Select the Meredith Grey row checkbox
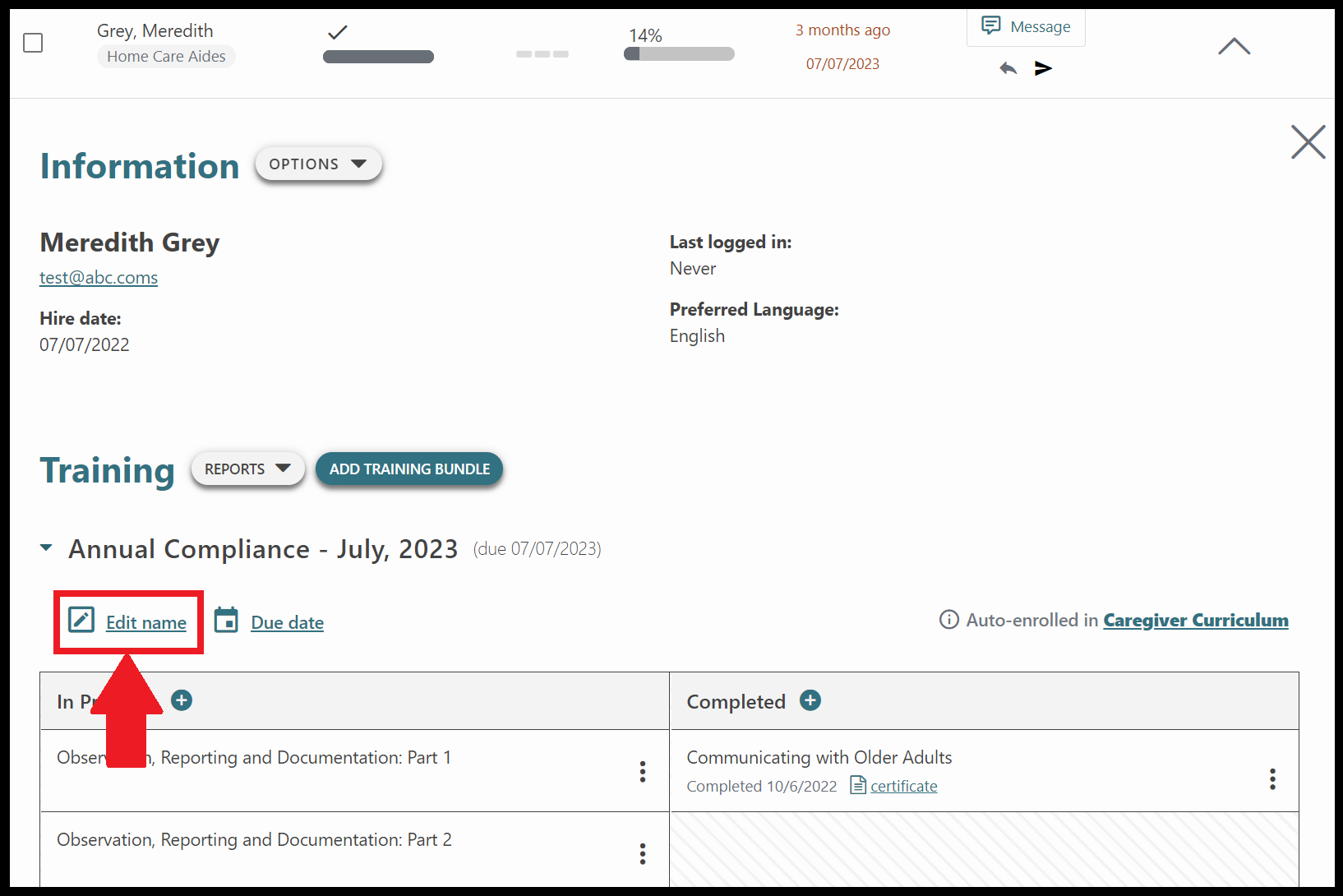The height and width of the screenshot is (896, 1343). [33, 43]
